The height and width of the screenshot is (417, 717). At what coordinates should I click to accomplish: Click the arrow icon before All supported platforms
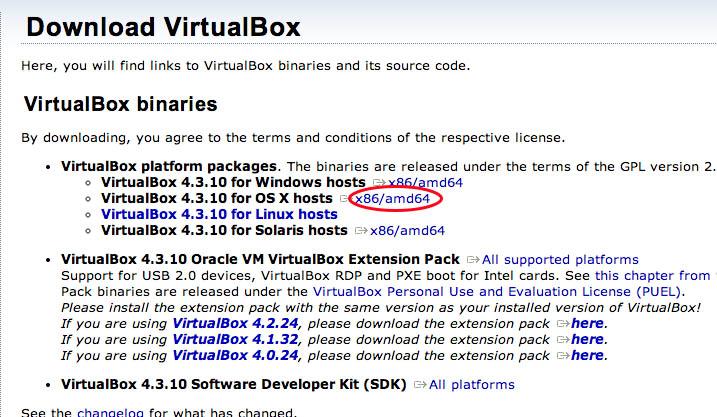[472, 260]
